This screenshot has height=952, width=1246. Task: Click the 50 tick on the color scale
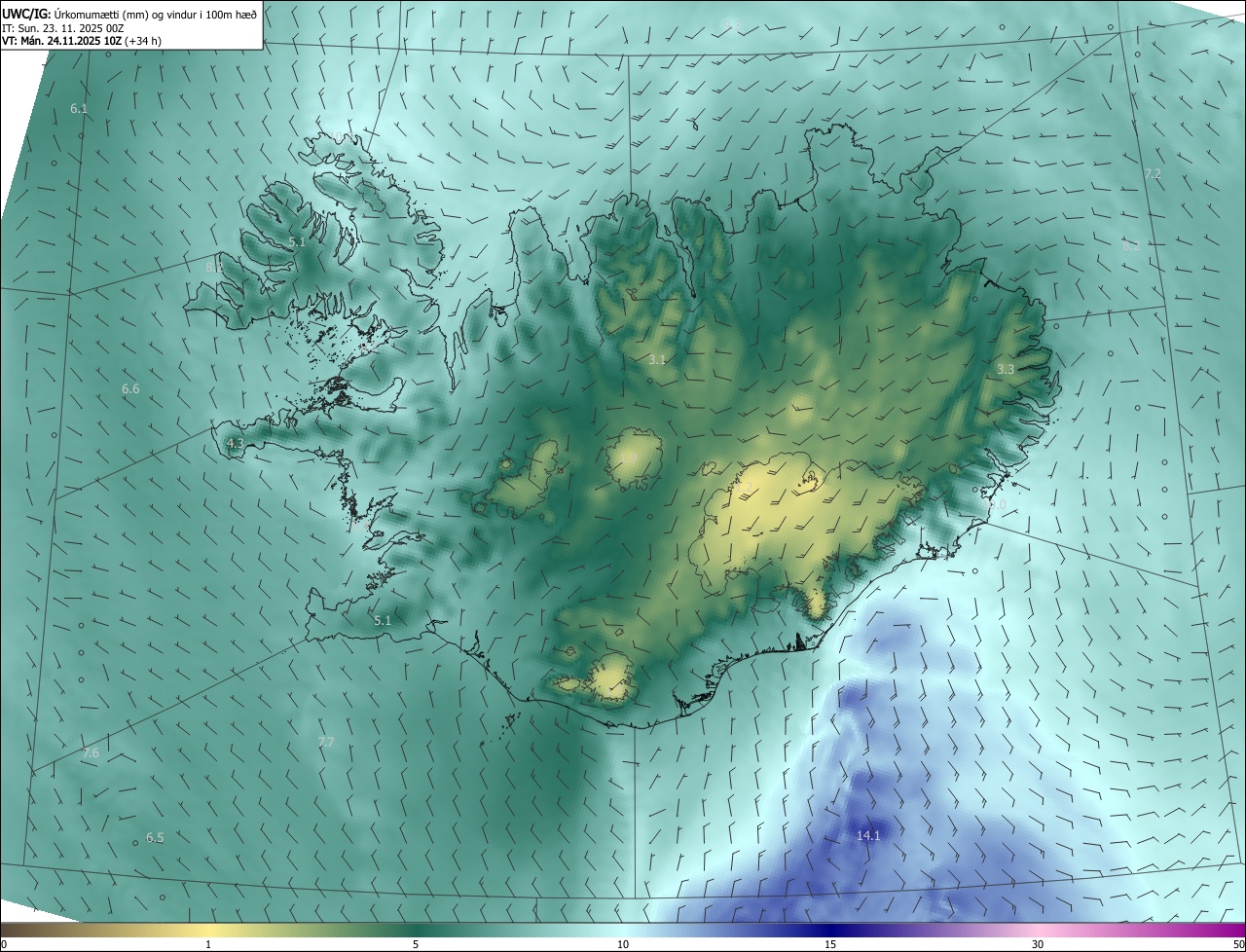click(1238, 945)
